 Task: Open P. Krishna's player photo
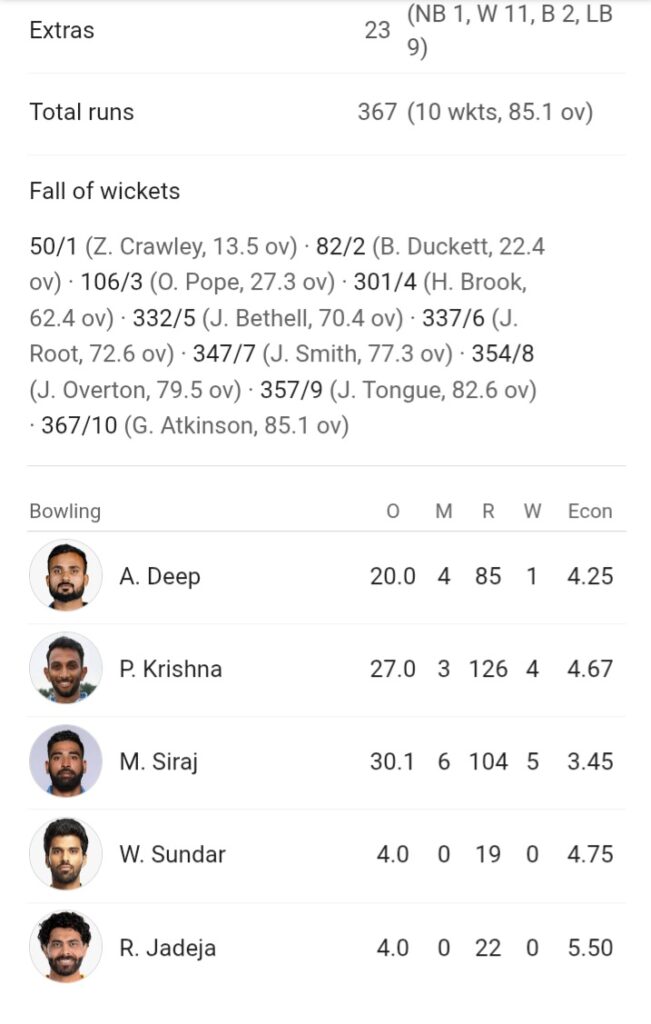coord(65,668)
